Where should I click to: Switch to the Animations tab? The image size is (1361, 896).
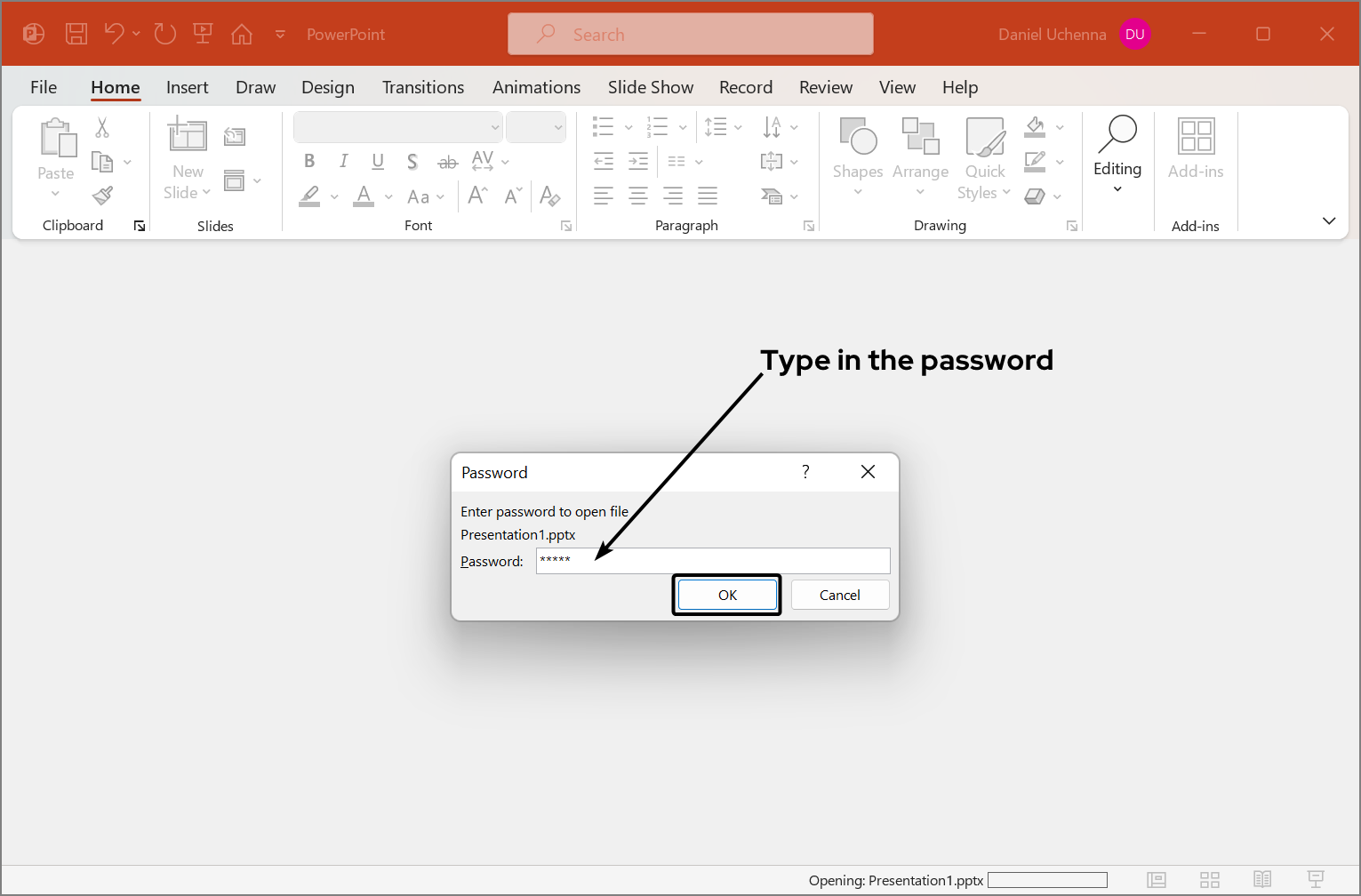pyautogui.click(x=536, y=87)
